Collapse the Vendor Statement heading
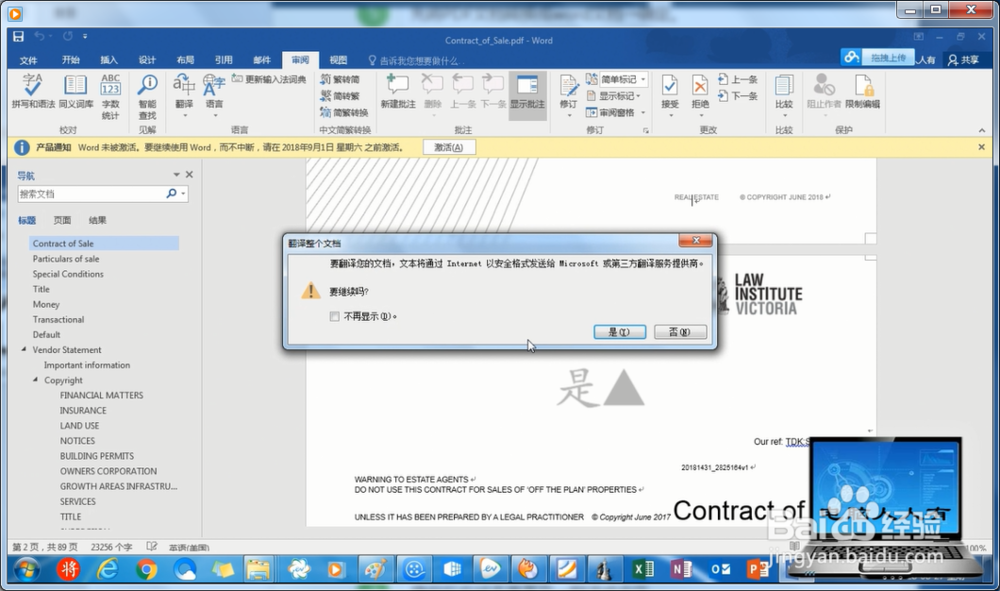This screenshot has height=591, width=1000. coord(24,349)
